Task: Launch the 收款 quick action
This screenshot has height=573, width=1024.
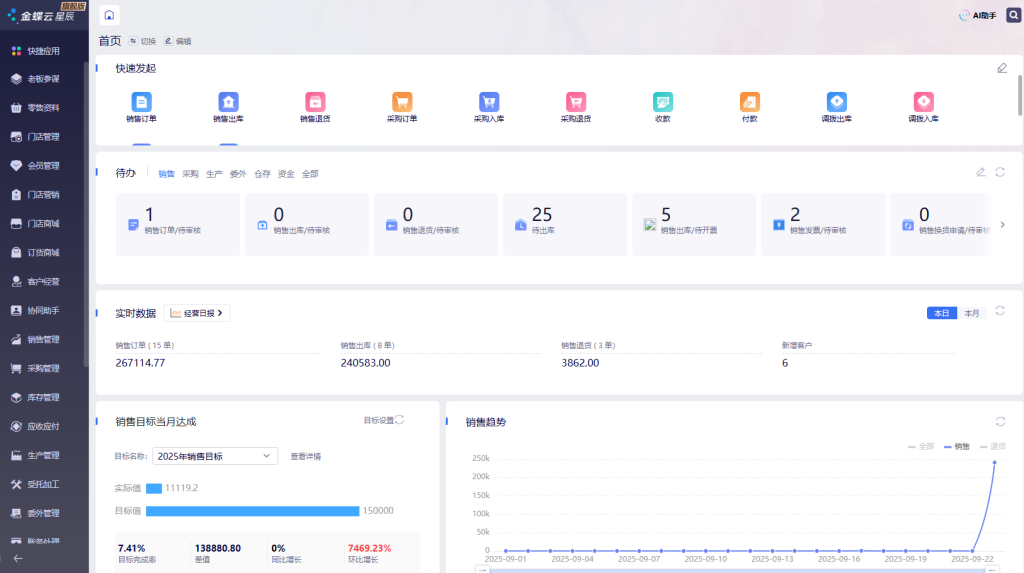Action: point(662,102)
